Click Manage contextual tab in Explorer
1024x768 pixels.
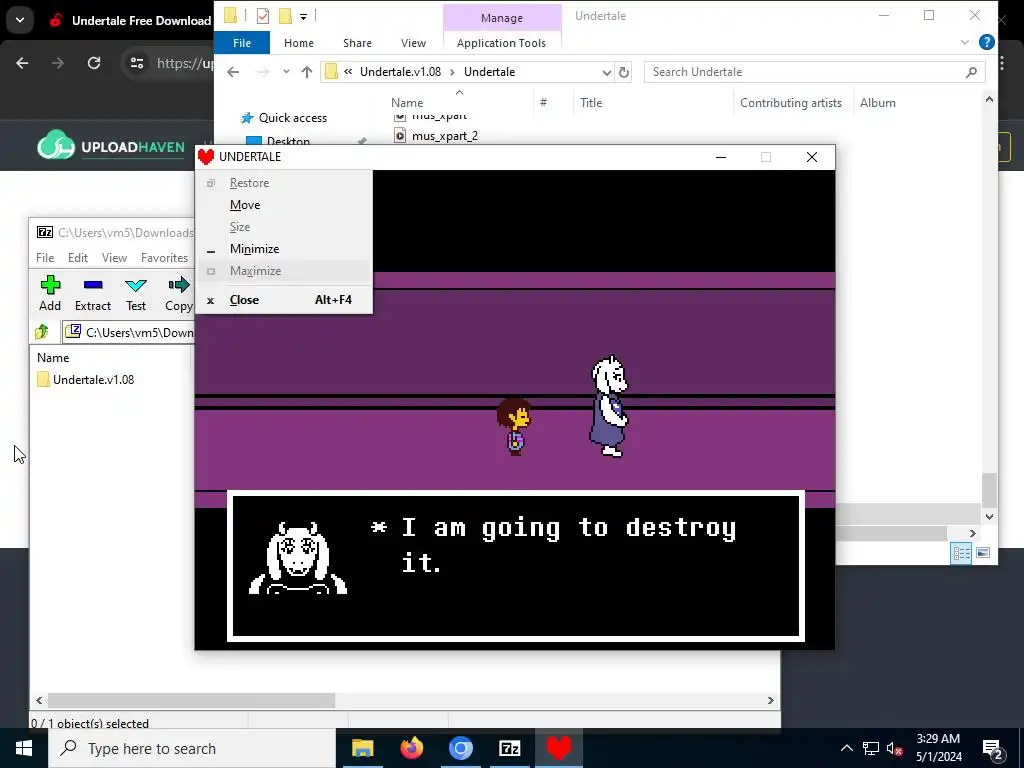[502, 18]
